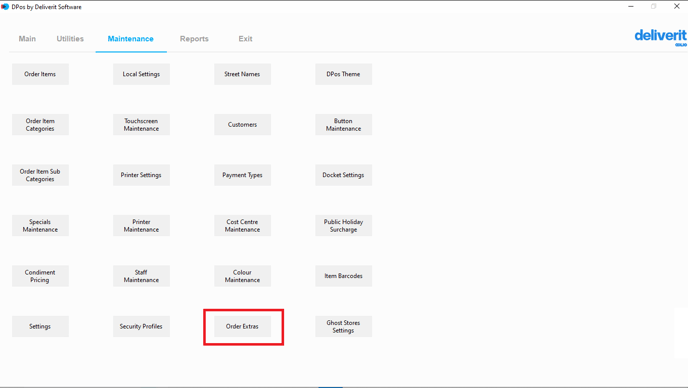Click the deliverit logo
This screenshot has height=388, width=688.
coord(660,37)
